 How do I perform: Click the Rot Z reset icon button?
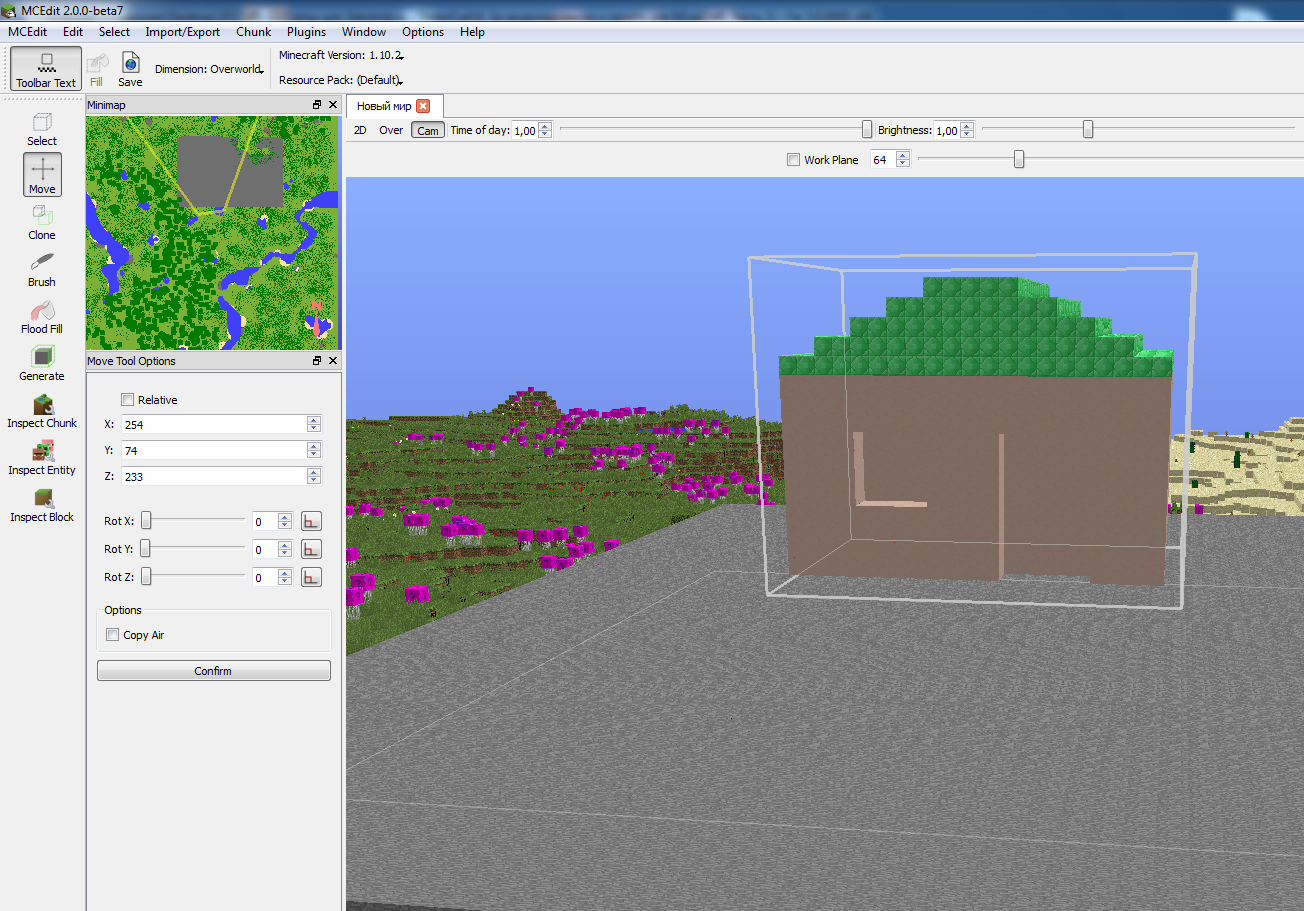(x=312, y=577)
